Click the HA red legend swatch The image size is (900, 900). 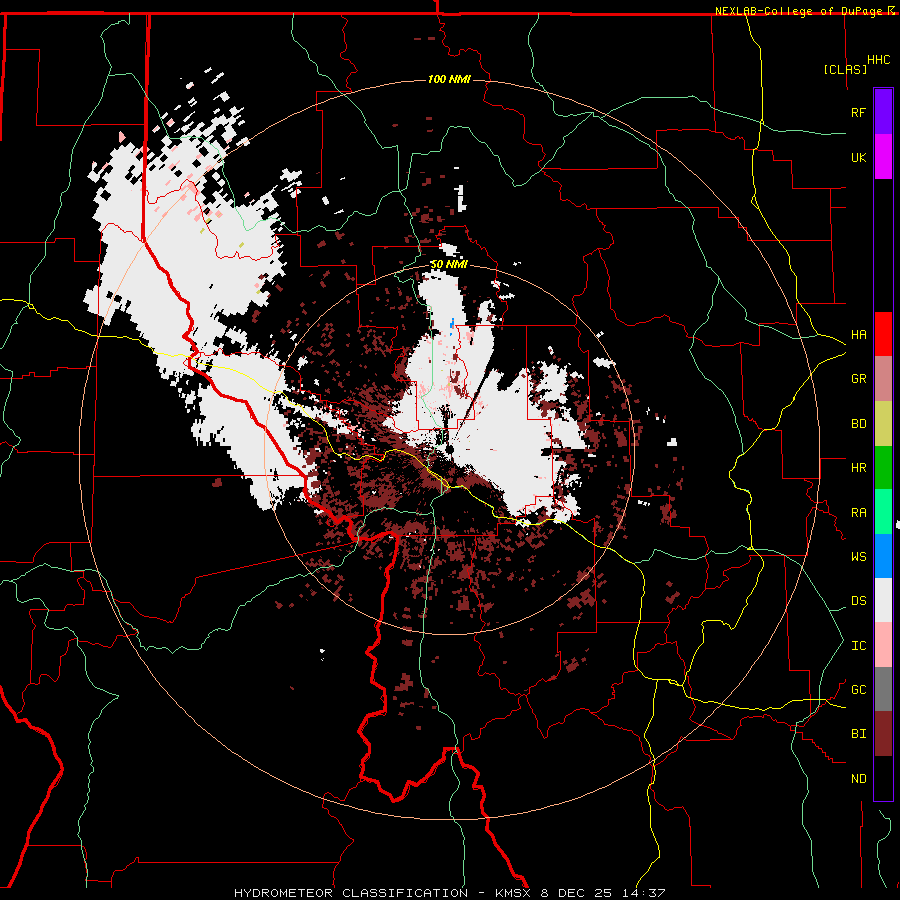click(883, 334)
